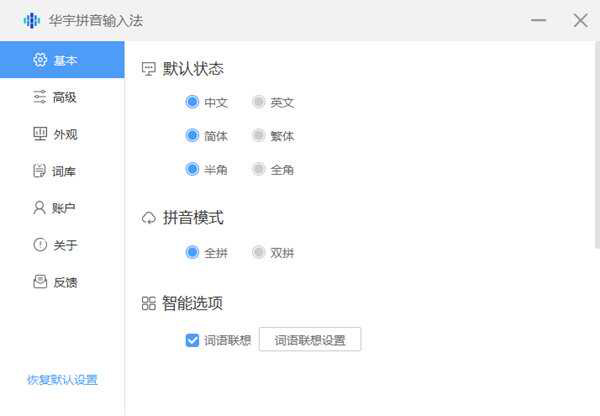Switch to the 词库 tab label
The width and height of the screenshot is (600, 416).
pyautogui.click(x=65, y=171)
